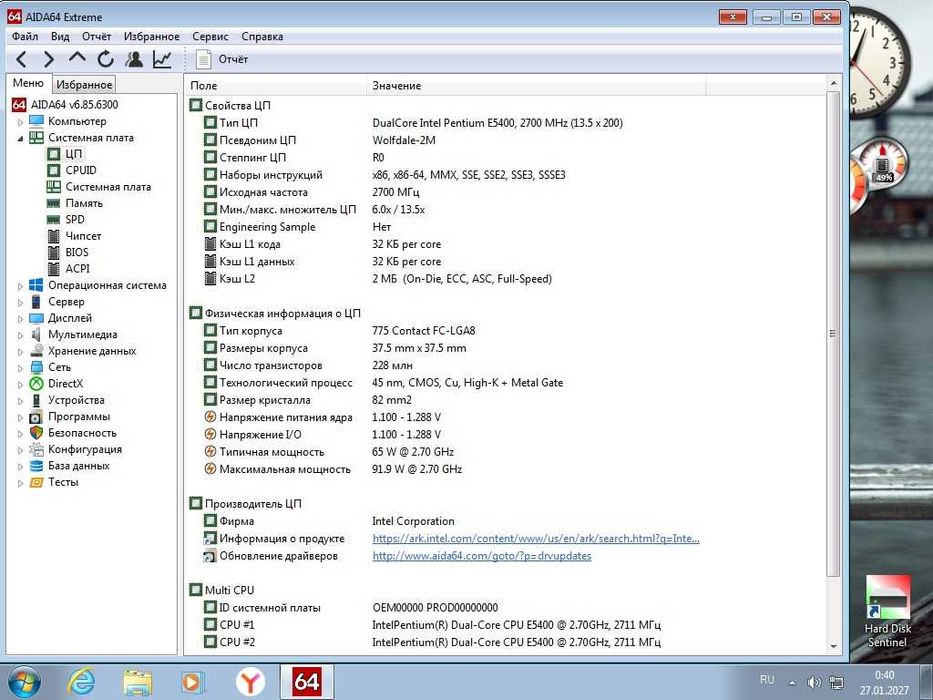Screen dimensions: 933x700
Task: Expand the Компьютер tree node
Action: [20, 122]
